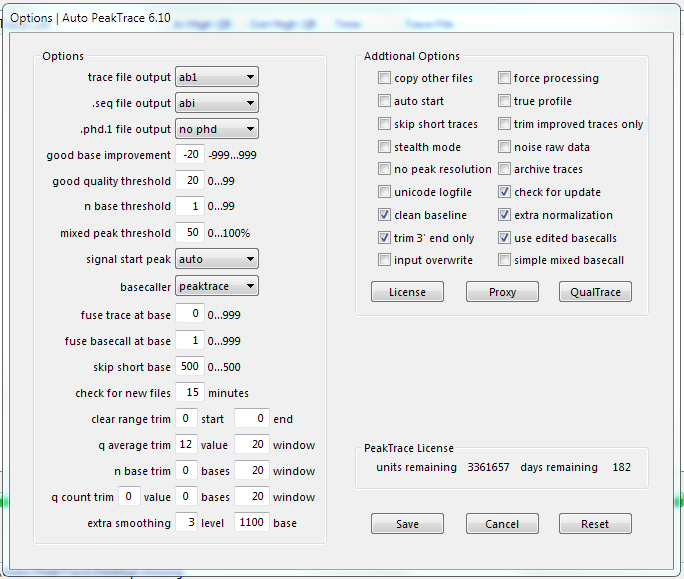Click q average trim value field

[186, 444]
